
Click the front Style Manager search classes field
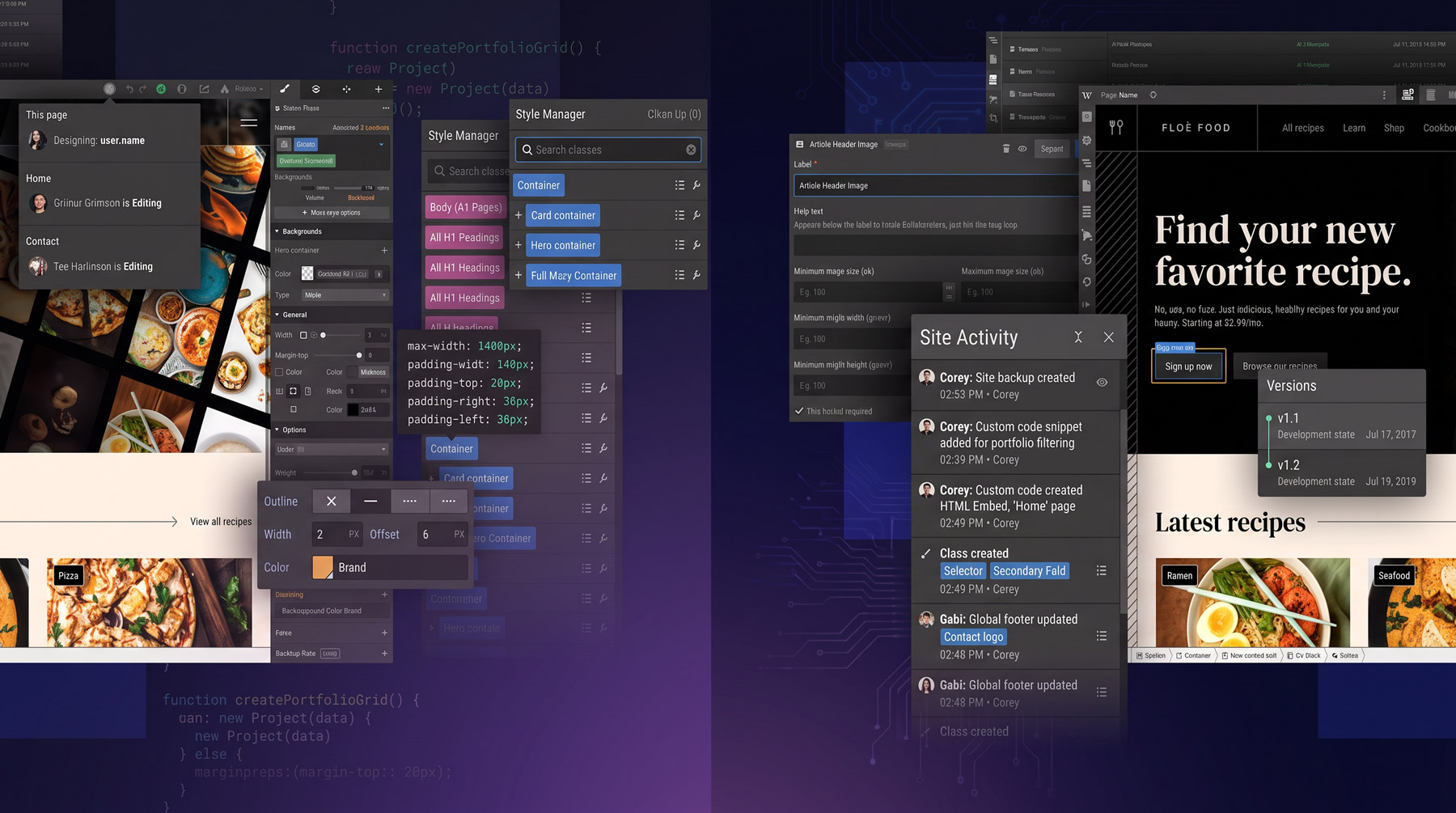click(x=608, y=150)
